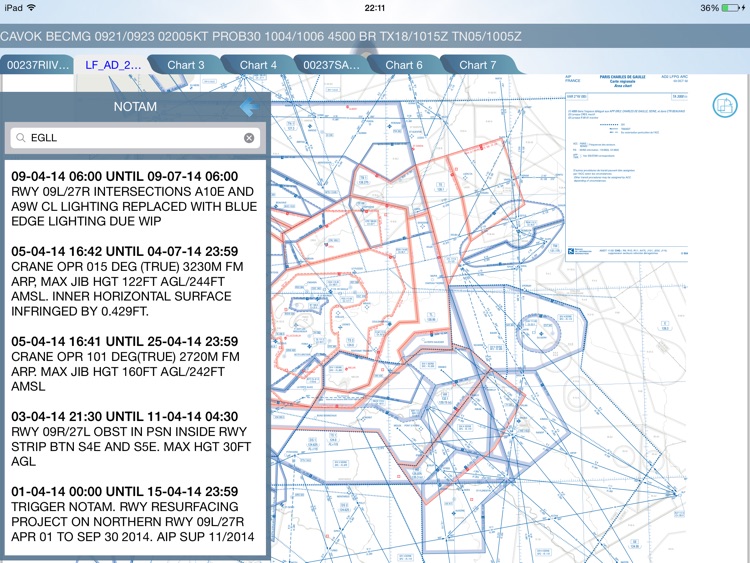Tap the CRANE OPR 101 DEG text
Image resolution: width=750 pixels, height=563 pixels.
[x=125, y=371]
